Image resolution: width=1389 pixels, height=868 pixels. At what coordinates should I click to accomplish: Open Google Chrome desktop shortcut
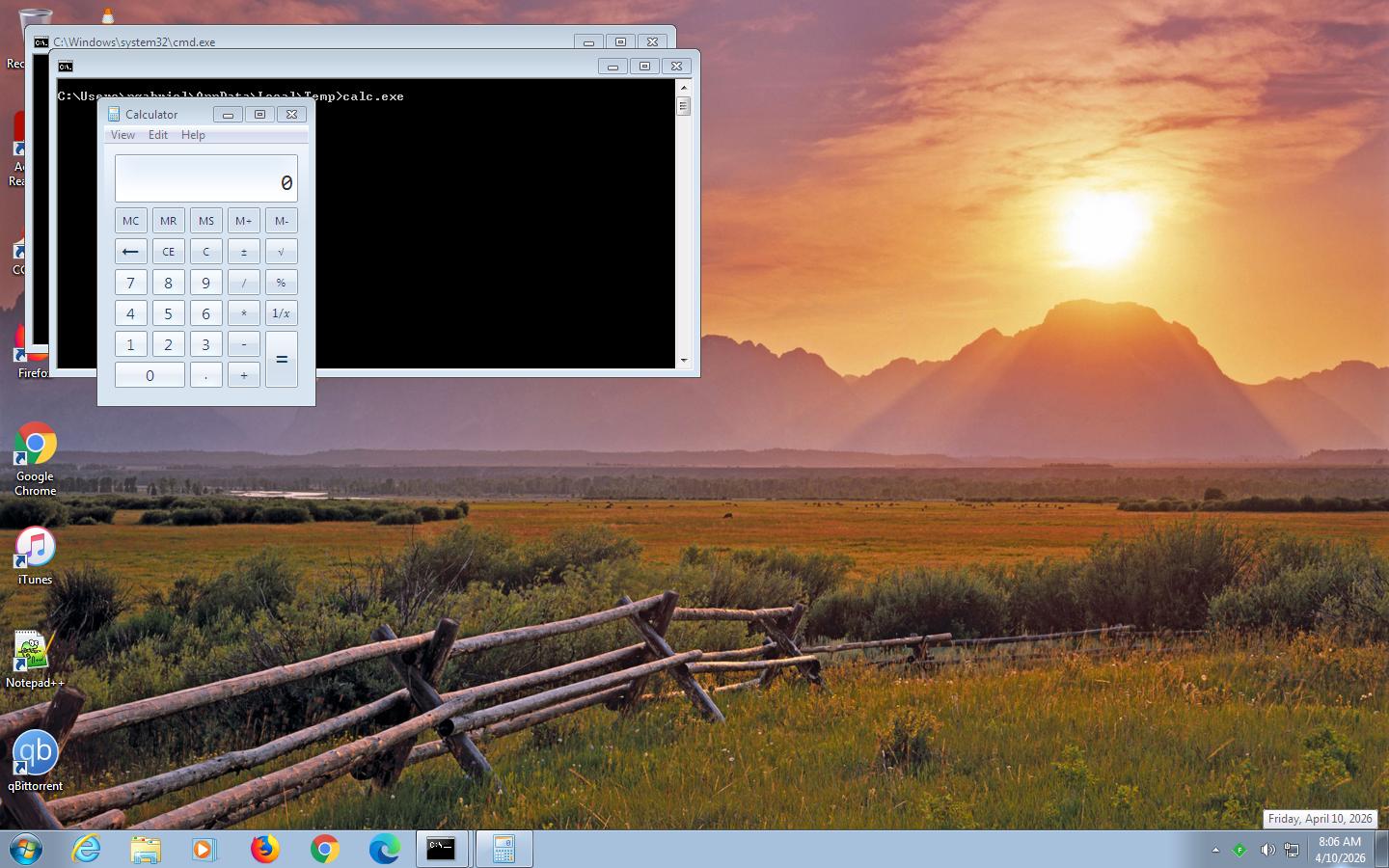pyautogui.click(x=35, y=445)
